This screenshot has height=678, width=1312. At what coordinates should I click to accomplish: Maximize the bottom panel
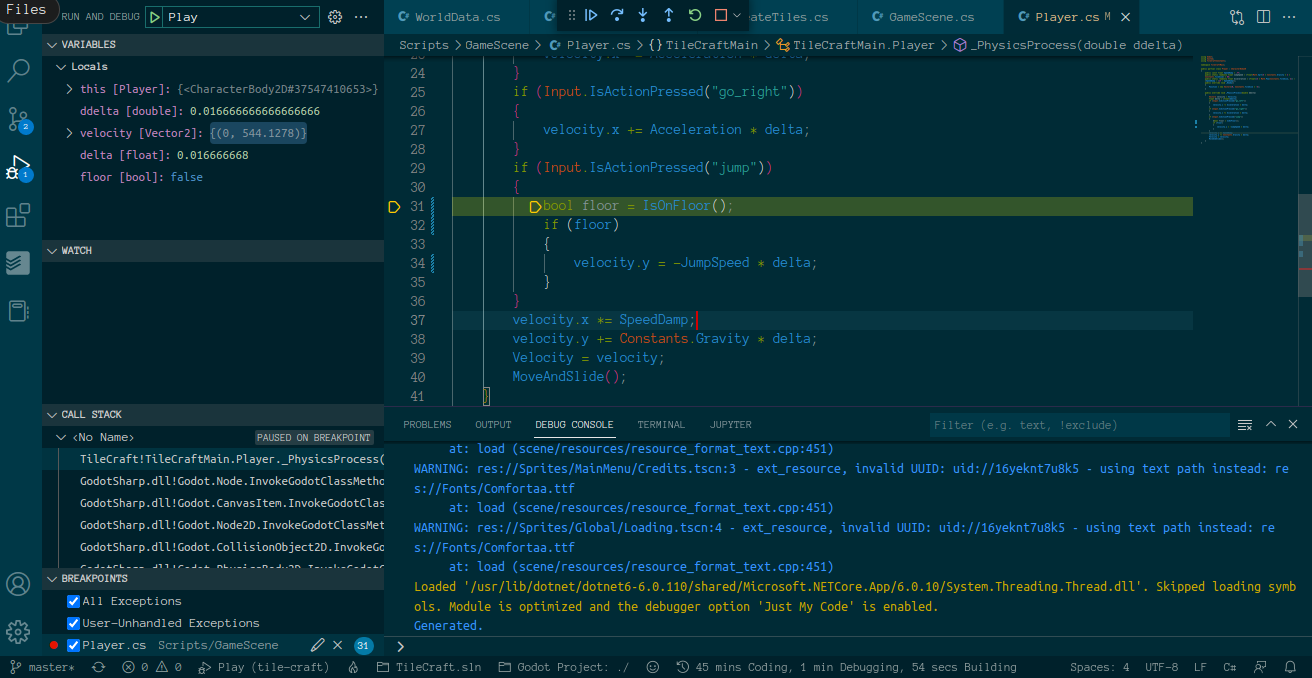point(1271,425)
